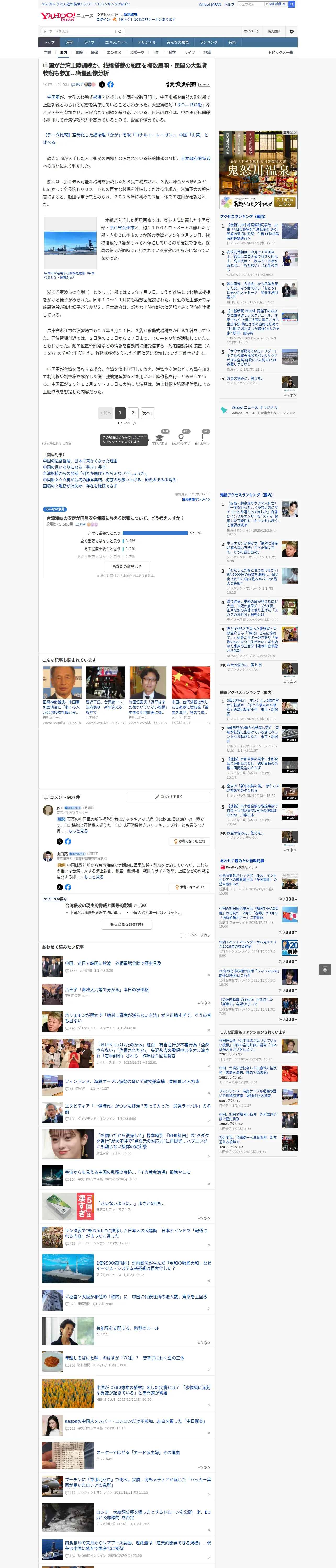Click the Yomiuri Shimbun Online logo
Viewport: 336px width, 1568px height.
pos(188,85)
